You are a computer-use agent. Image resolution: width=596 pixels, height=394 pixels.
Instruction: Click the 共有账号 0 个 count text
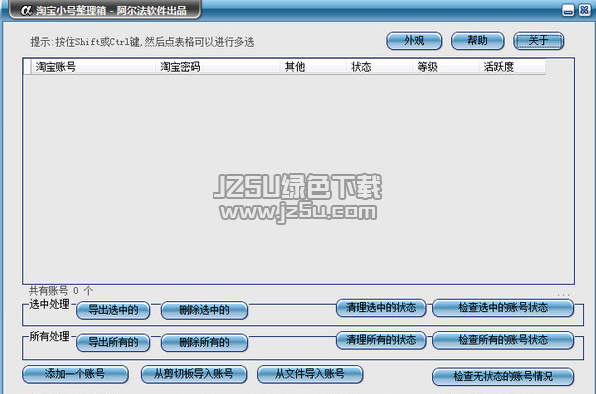pos(61,291)
